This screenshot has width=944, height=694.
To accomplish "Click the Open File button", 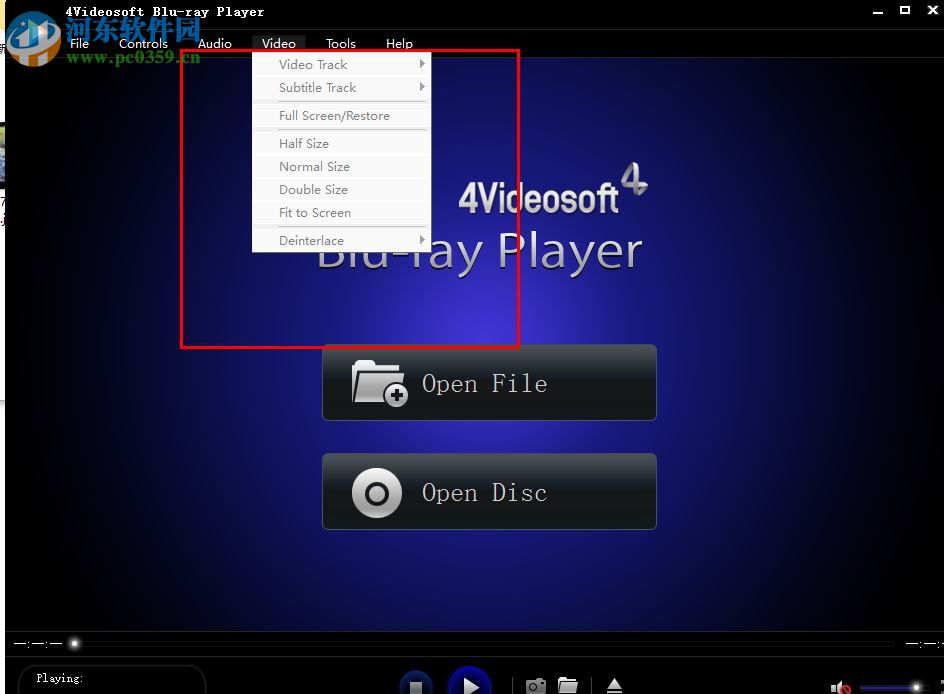I will pos(489,383).
